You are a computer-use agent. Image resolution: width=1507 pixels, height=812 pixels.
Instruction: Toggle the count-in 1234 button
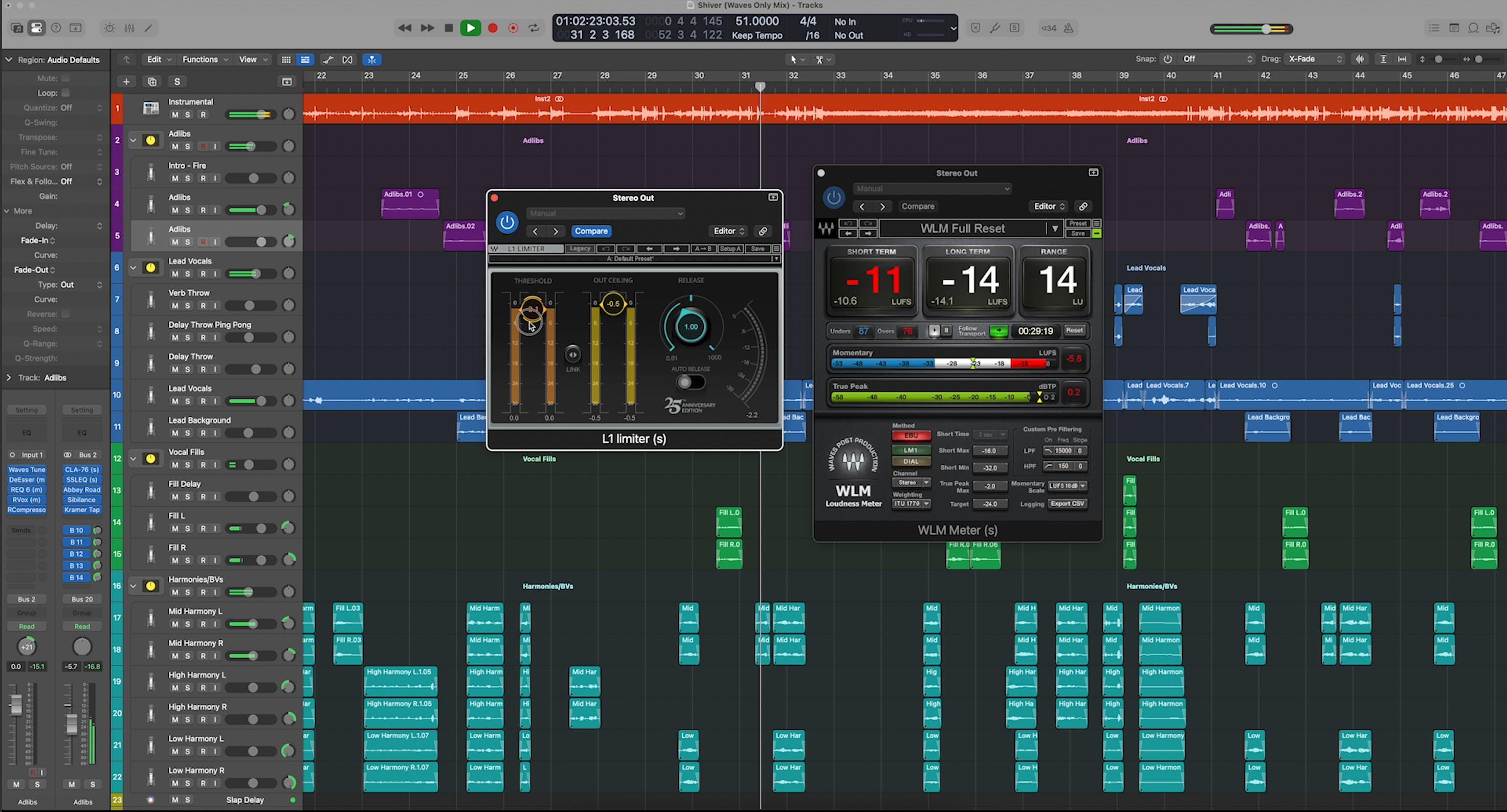point(1049,28)
